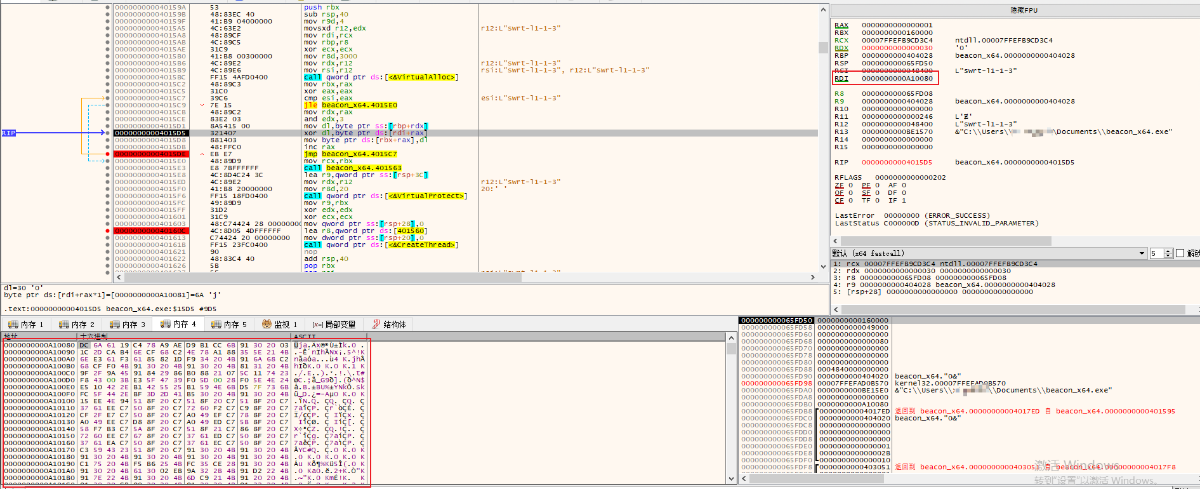Select the RCX register value

click(x=896, y=39)
